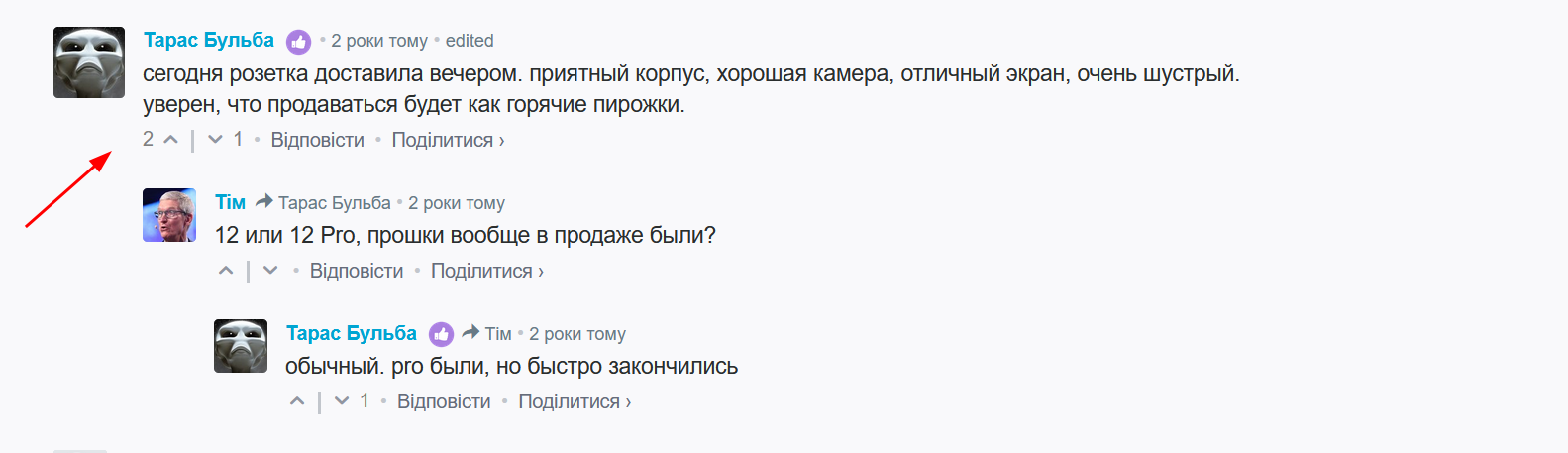Screen dimensions: 1568x453
Task: Click purple thumbs-up badge beside top Тарас Бульба
Action: 298,42
